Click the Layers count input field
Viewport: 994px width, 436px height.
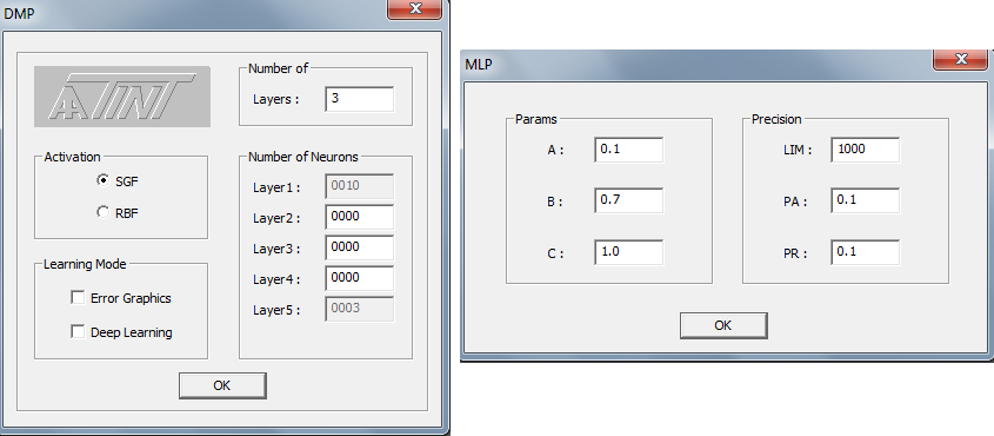(x=359, y=99)
